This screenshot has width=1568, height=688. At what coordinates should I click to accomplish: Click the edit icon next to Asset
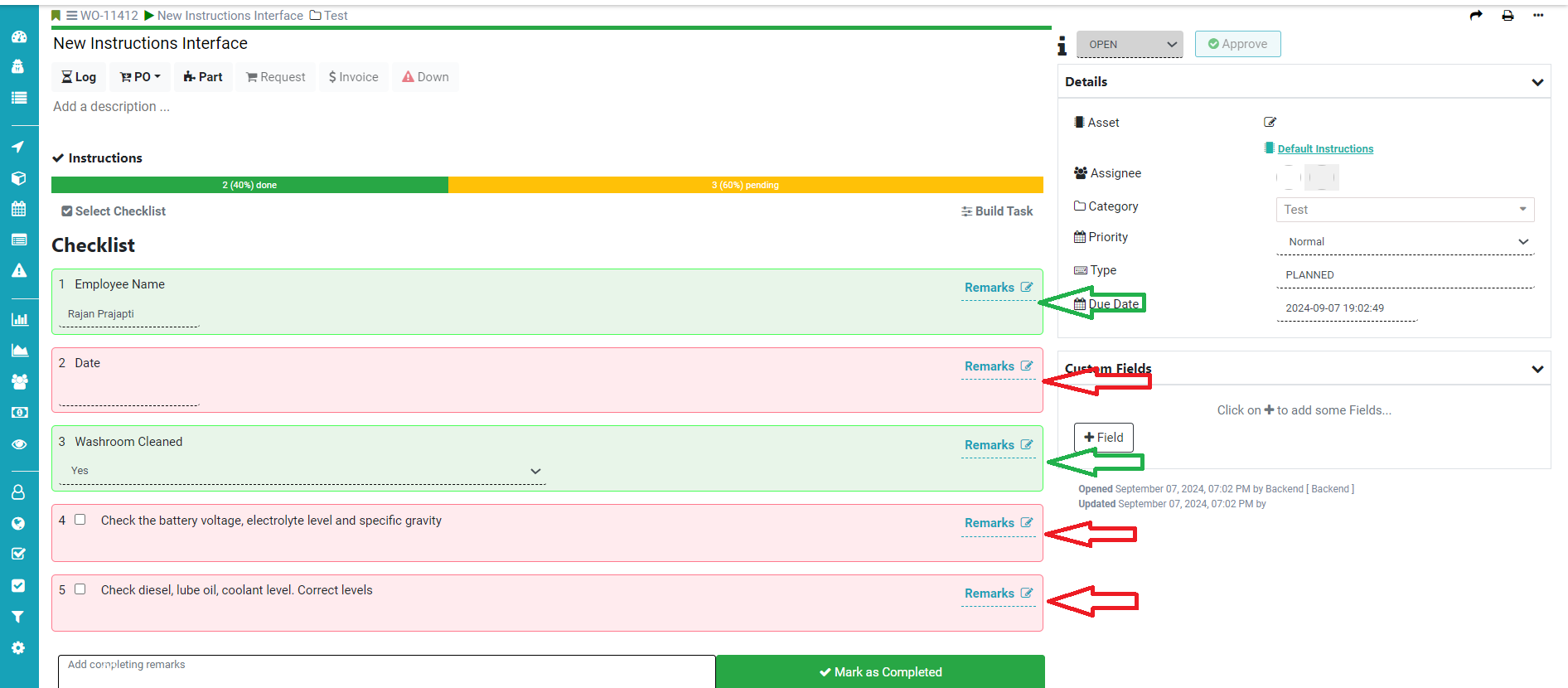point(1270,122)
